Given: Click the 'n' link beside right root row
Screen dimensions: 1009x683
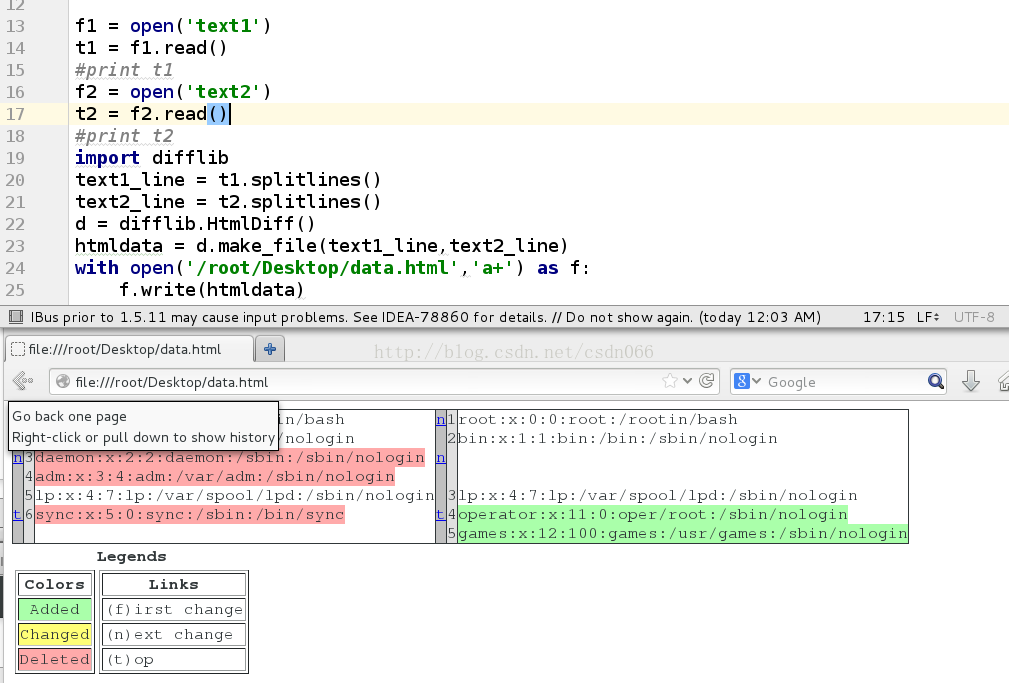Looking at the screenshot, I should [441, 420].
